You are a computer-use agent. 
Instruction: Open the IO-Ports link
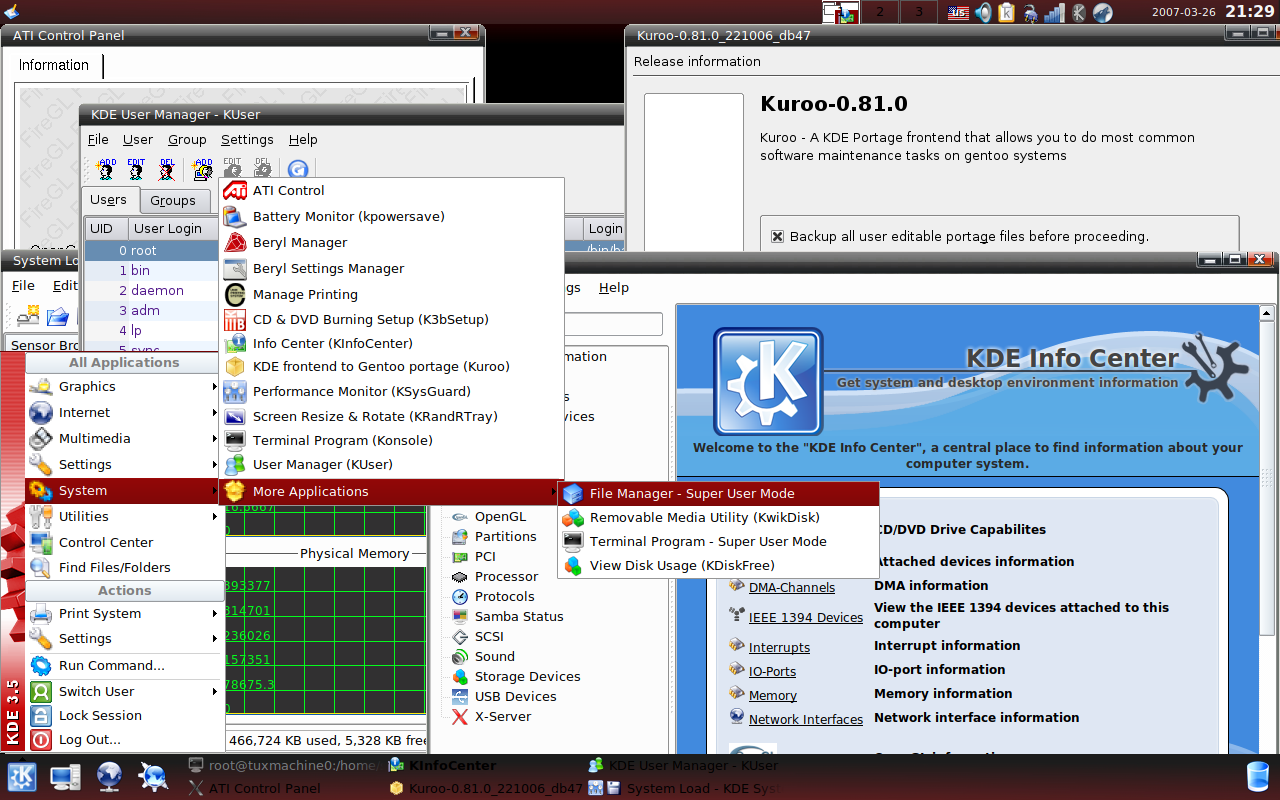[x=773, y=671]
